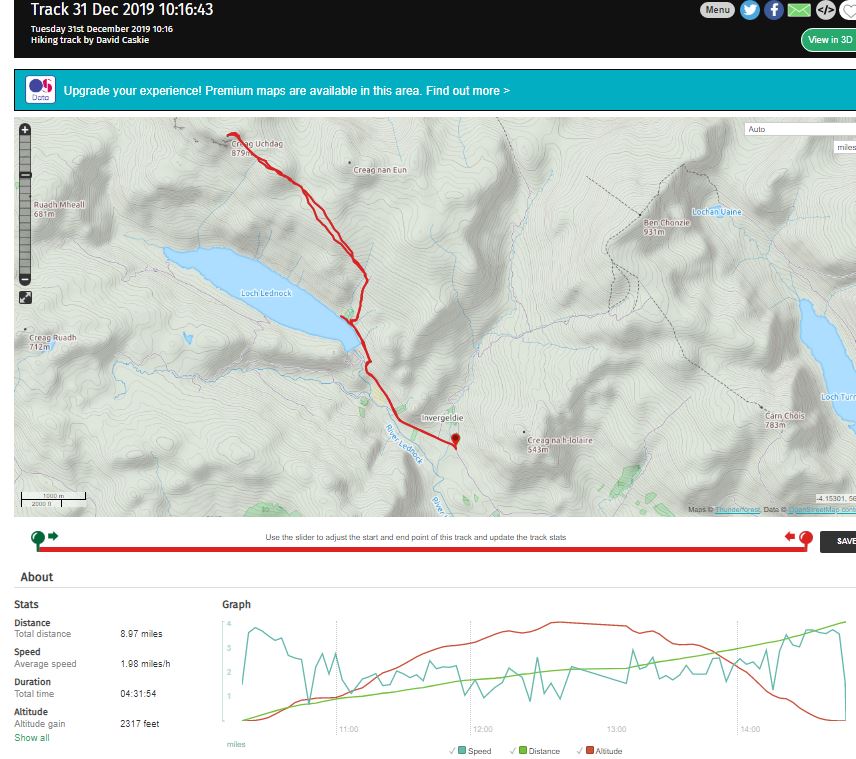Zoom in using the map plus button
The width and height of the screenshot is (856, 759).
coord(25,130)
